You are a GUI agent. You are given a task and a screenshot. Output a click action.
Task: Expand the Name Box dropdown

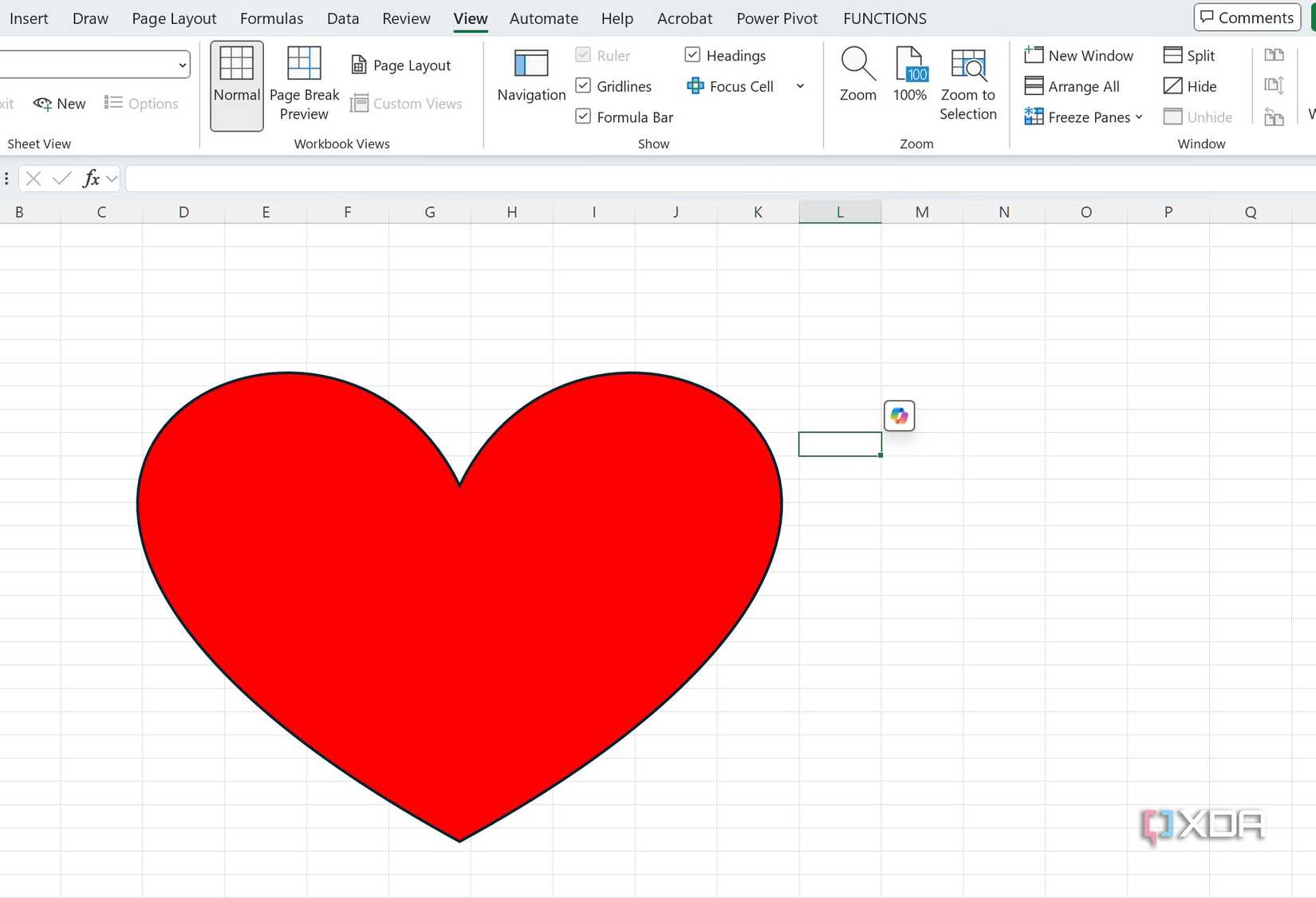pos(183,64)
